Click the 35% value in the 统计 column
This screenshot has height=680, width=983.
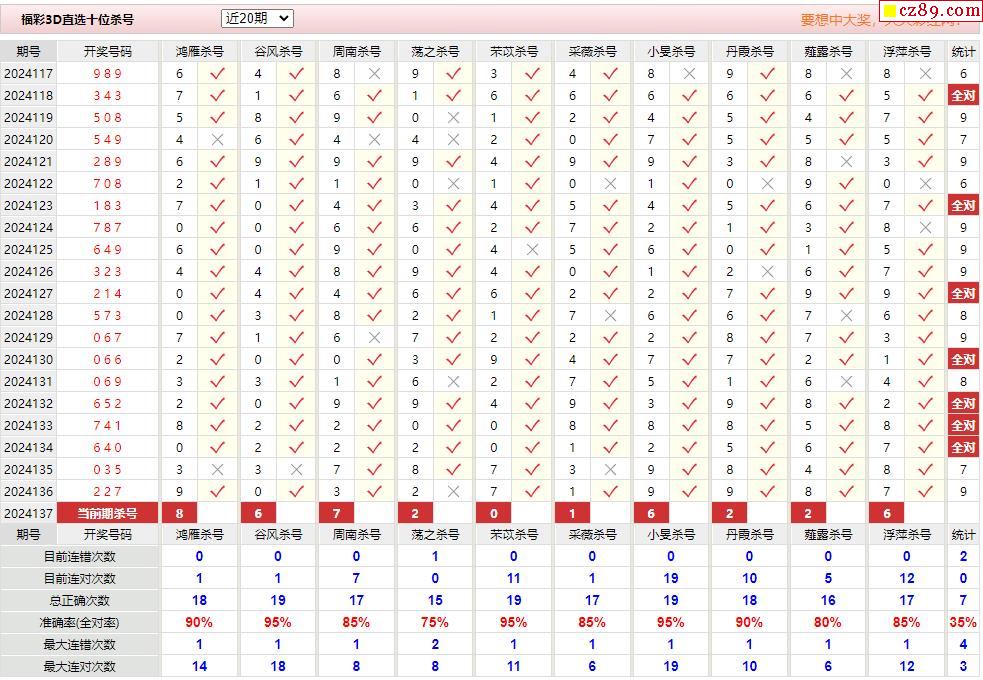963,623
